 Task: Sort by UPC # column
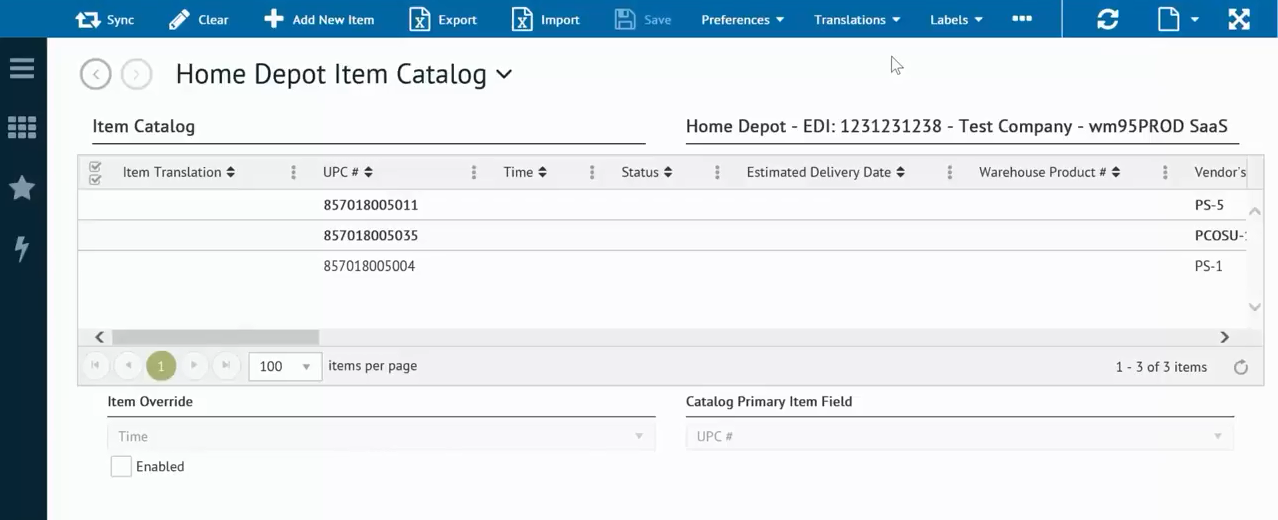(348, 172)
